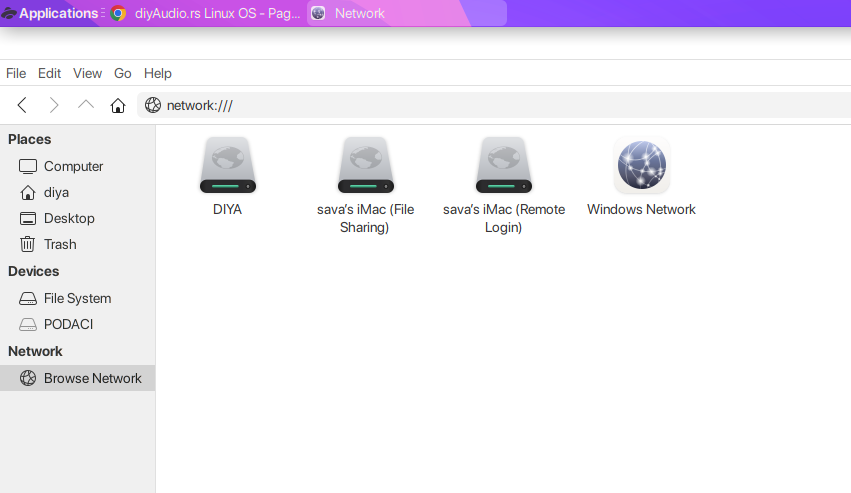The height and width of the screenshot is (493, 851).
Task: Open sava's iMac (Remote Login) drive icon
Action: [x=504, y=165]
